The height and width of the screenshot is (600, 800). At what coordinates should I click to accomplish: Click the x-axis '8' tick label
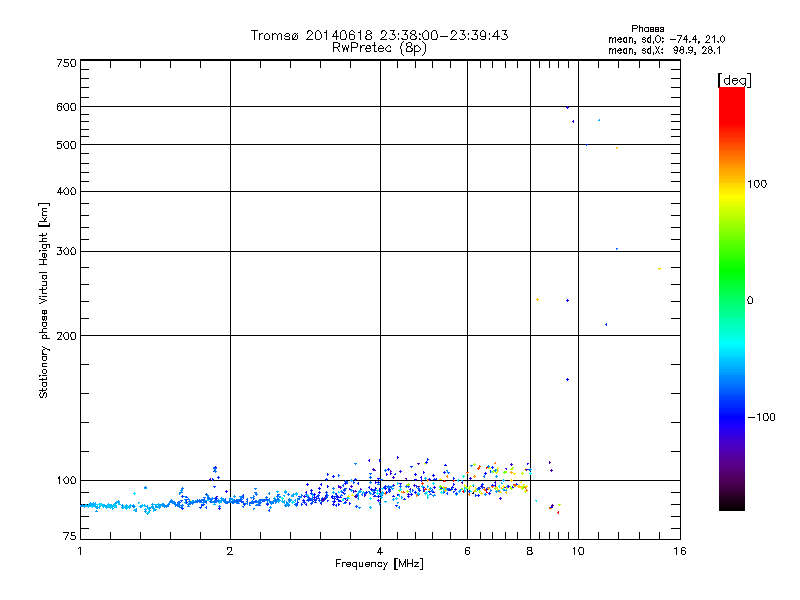pos(530,551)
